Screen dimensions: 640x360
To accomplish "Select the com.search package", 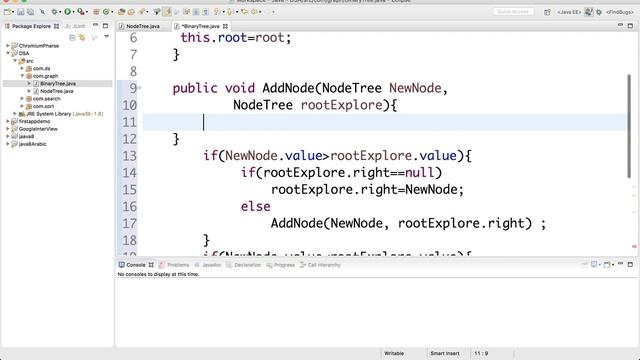I will coord(47,98).
